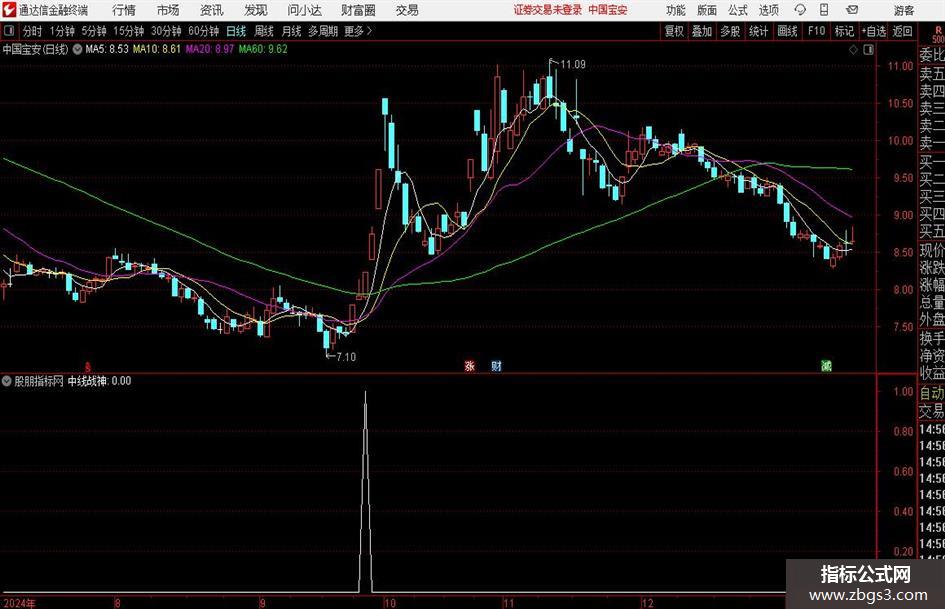Viewport: 945px width, 609px height.
Task: Select the 日线 daily period tab
Action: [236, 31]
